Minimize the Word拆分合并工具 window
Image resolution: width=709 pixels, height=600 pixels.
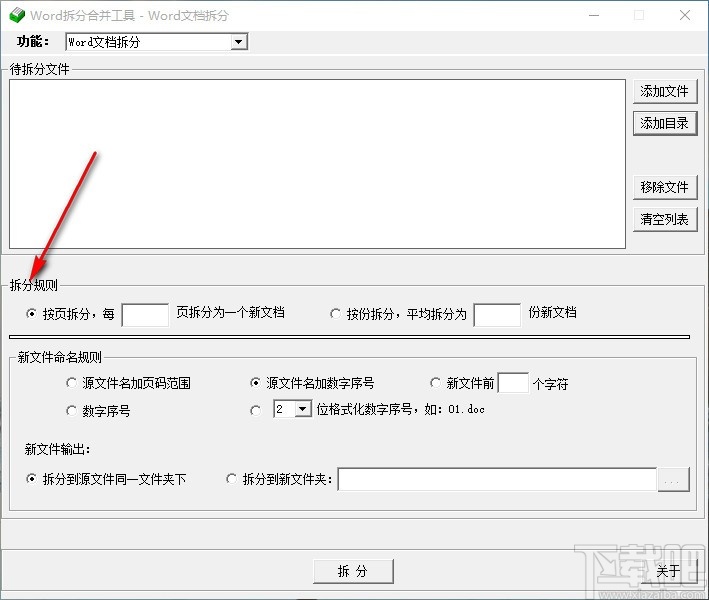pyautogui.click(x=594, y=15)
